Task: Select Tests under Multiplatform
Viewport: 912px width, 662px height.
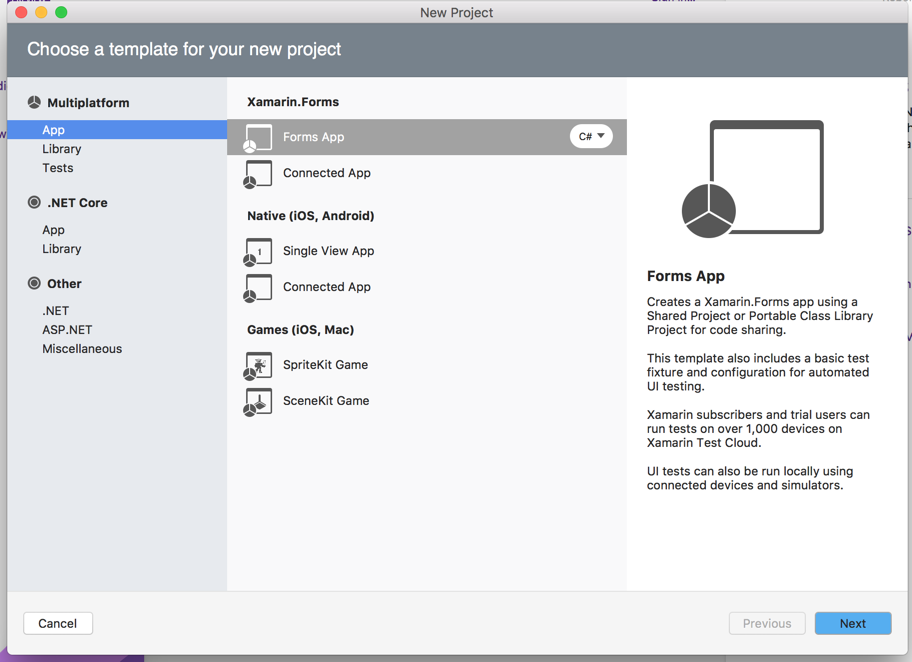Action: click(x=58, y=168)
